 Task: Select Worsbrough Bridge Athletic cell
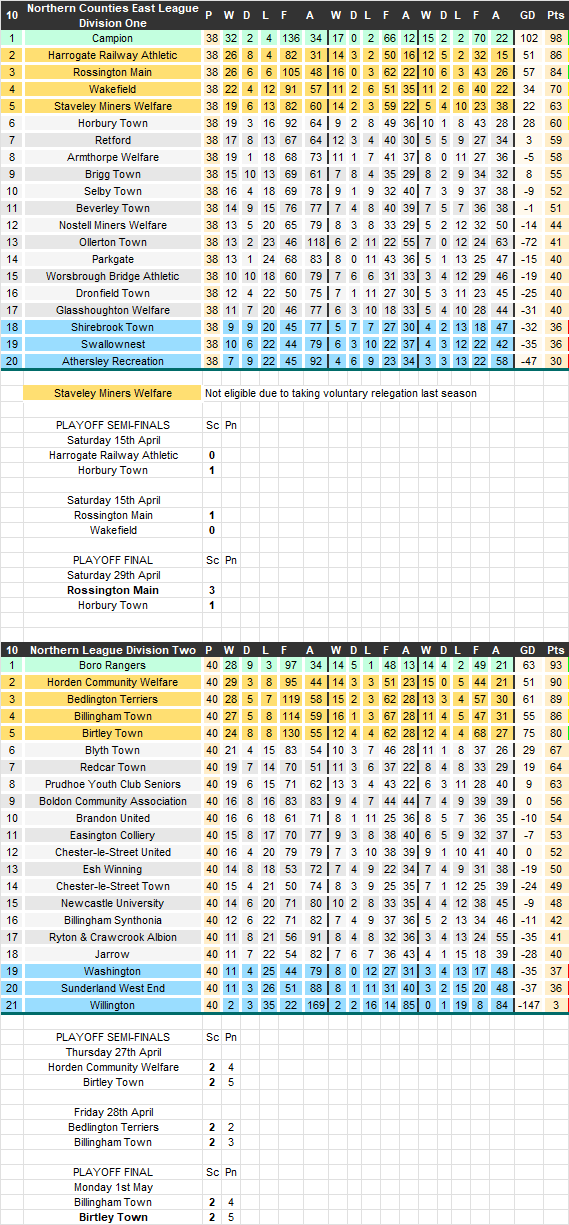coord(112,276)
